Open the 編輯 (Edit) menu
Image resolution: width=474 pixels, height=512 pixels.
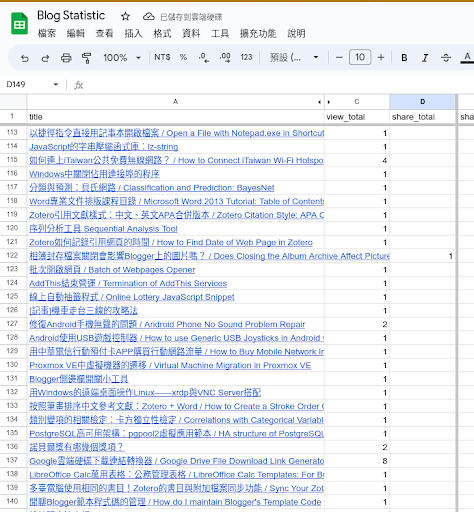[x=76, y=33]
